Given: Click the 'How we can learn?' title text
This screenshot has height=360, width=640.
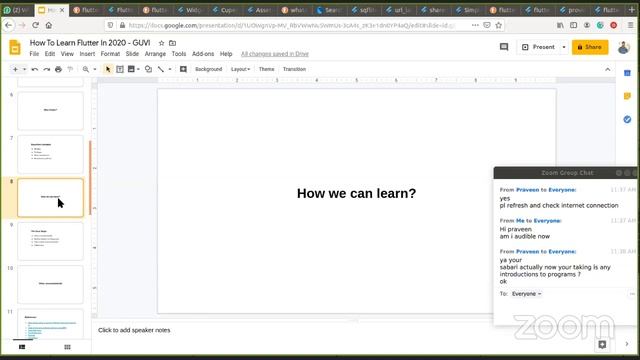Looking at the screenshot, I should [x=356, y=193].
